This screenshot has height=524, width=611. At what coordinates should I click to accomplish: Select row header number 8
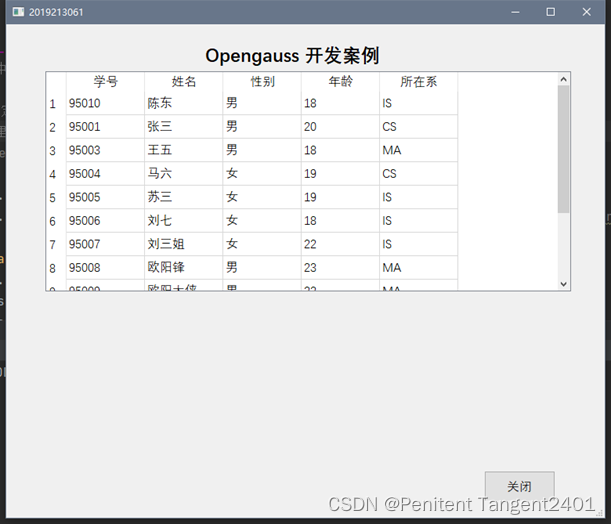pos(56,268)
